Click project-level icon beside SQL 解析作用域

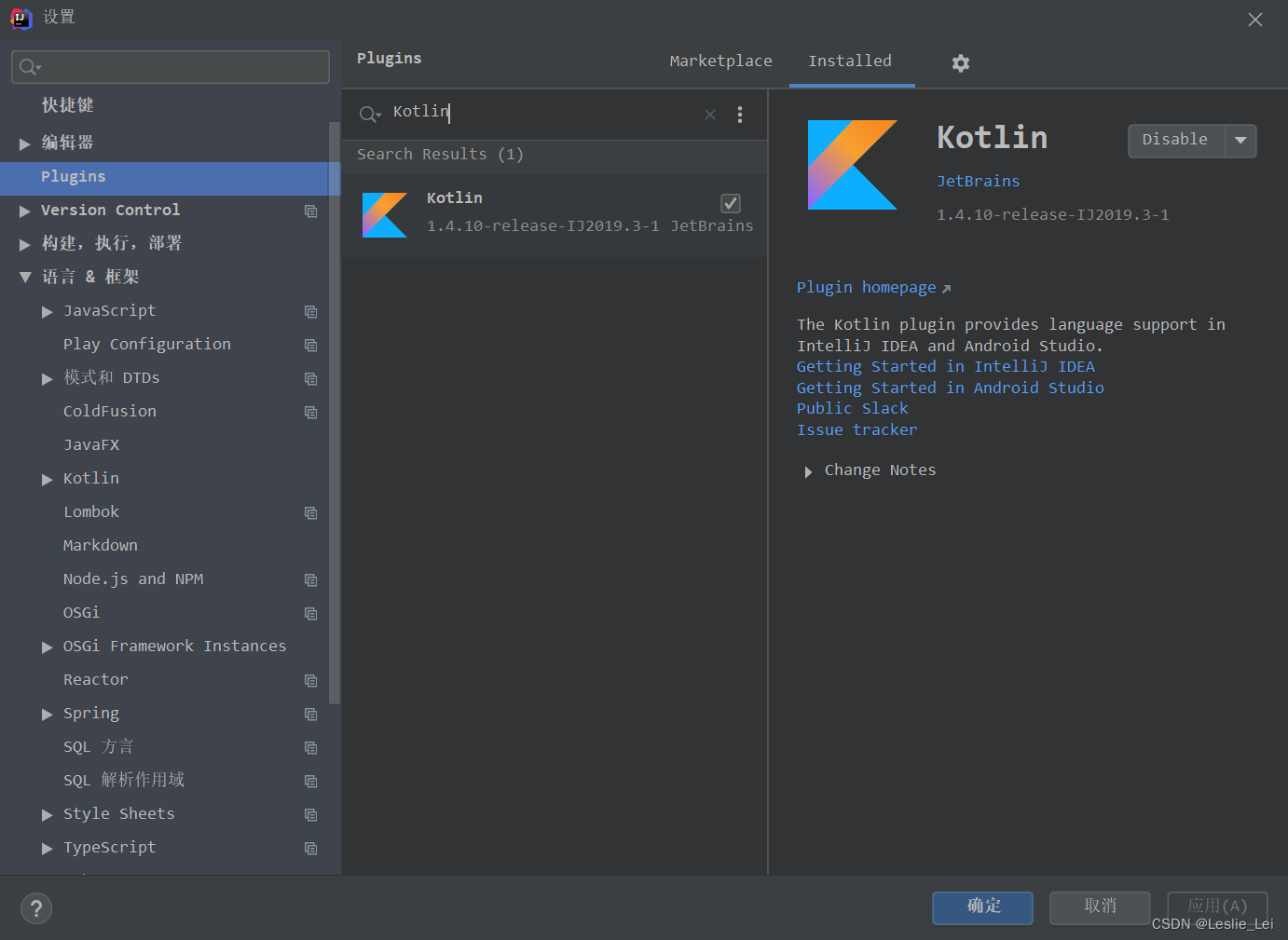pyautogui.click(x=311, y=781)
